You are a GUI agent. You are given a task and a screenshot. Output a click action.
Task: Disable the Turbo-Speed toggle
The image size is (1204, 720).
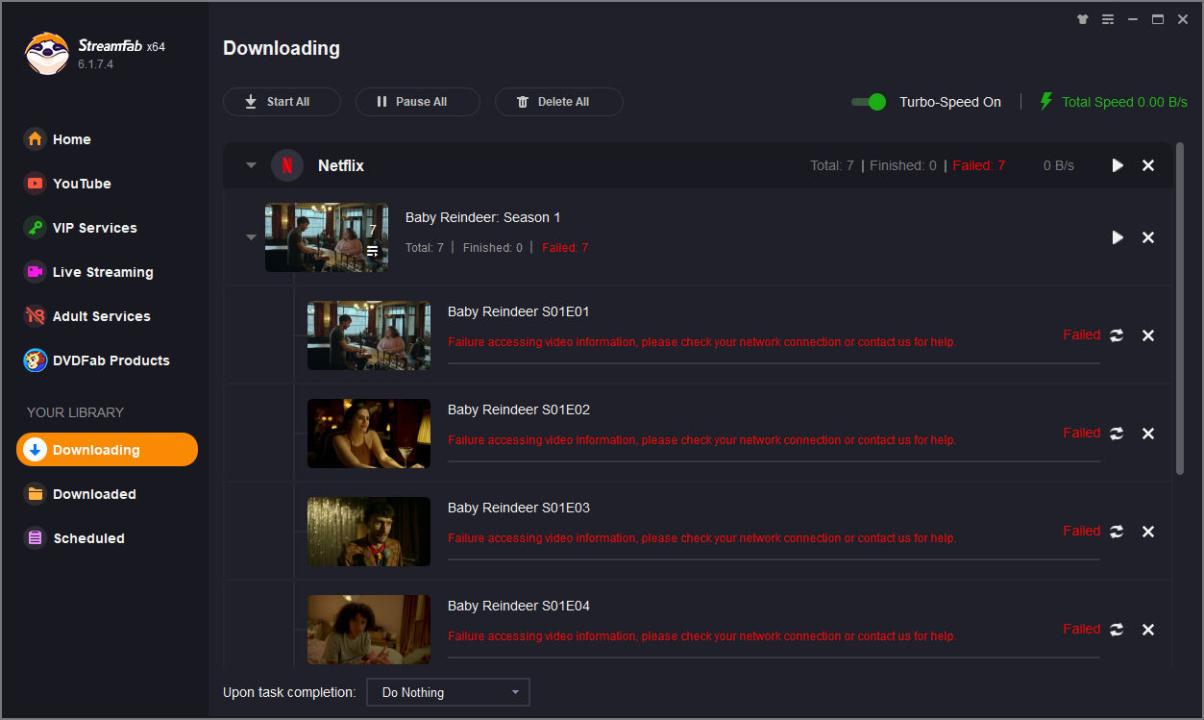pos(868,102)
